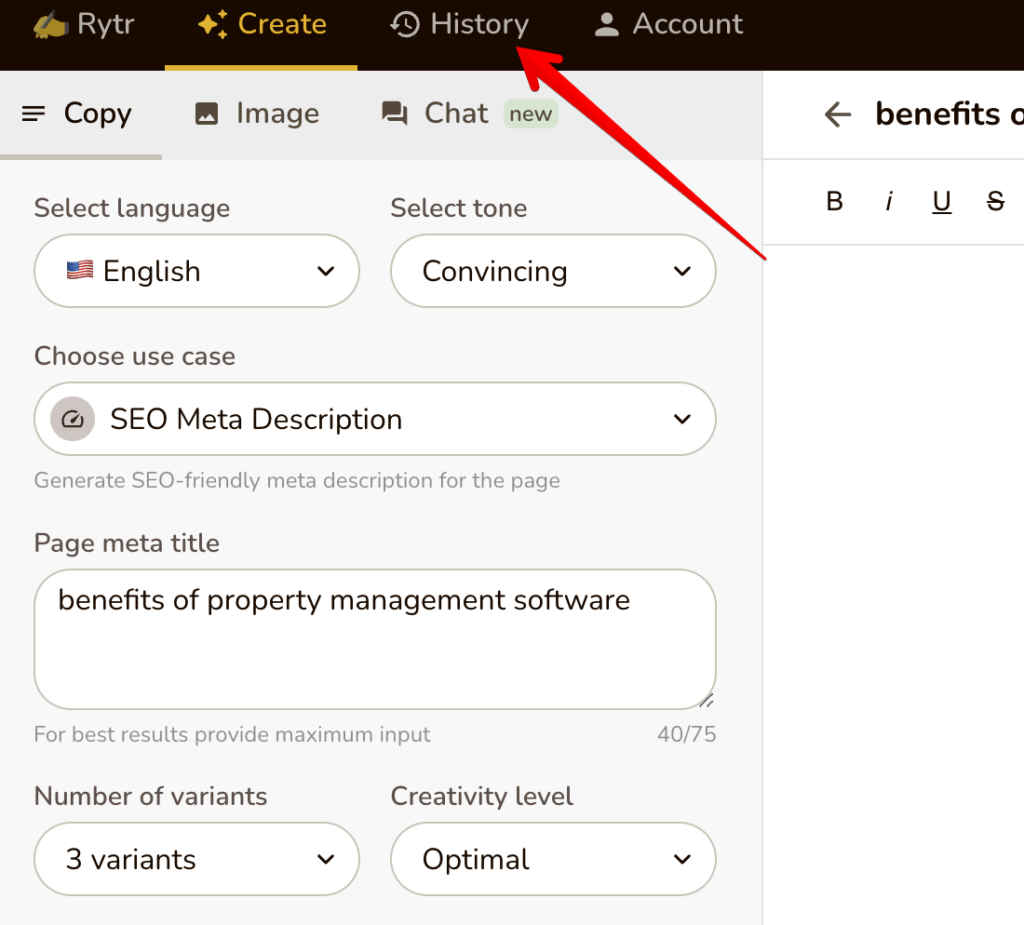The image size is (1024, 925).
Task: Click the SEO Meta Description gauge icon
Action: click(x=72, y=419)
